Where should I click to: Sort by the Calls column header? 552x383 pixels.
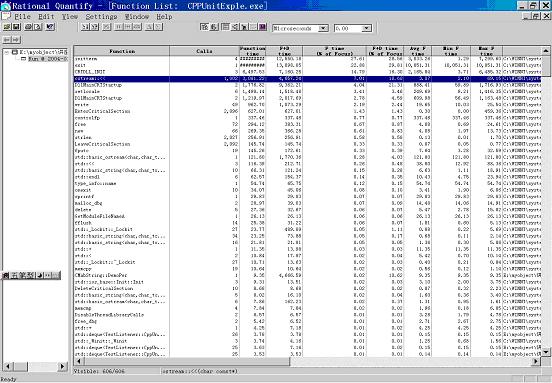pos(204,51)
